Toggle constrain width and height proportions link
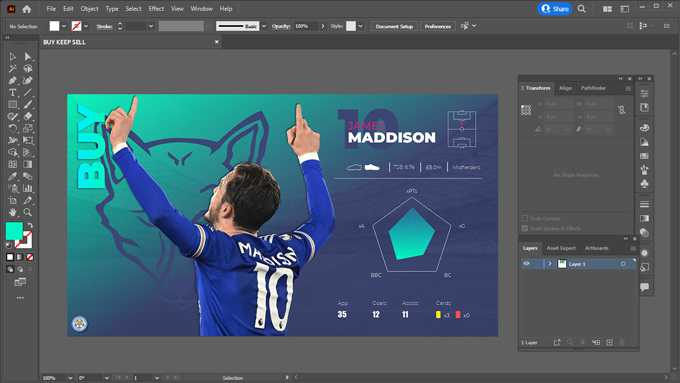680x383 pixels. click(622, 110)
